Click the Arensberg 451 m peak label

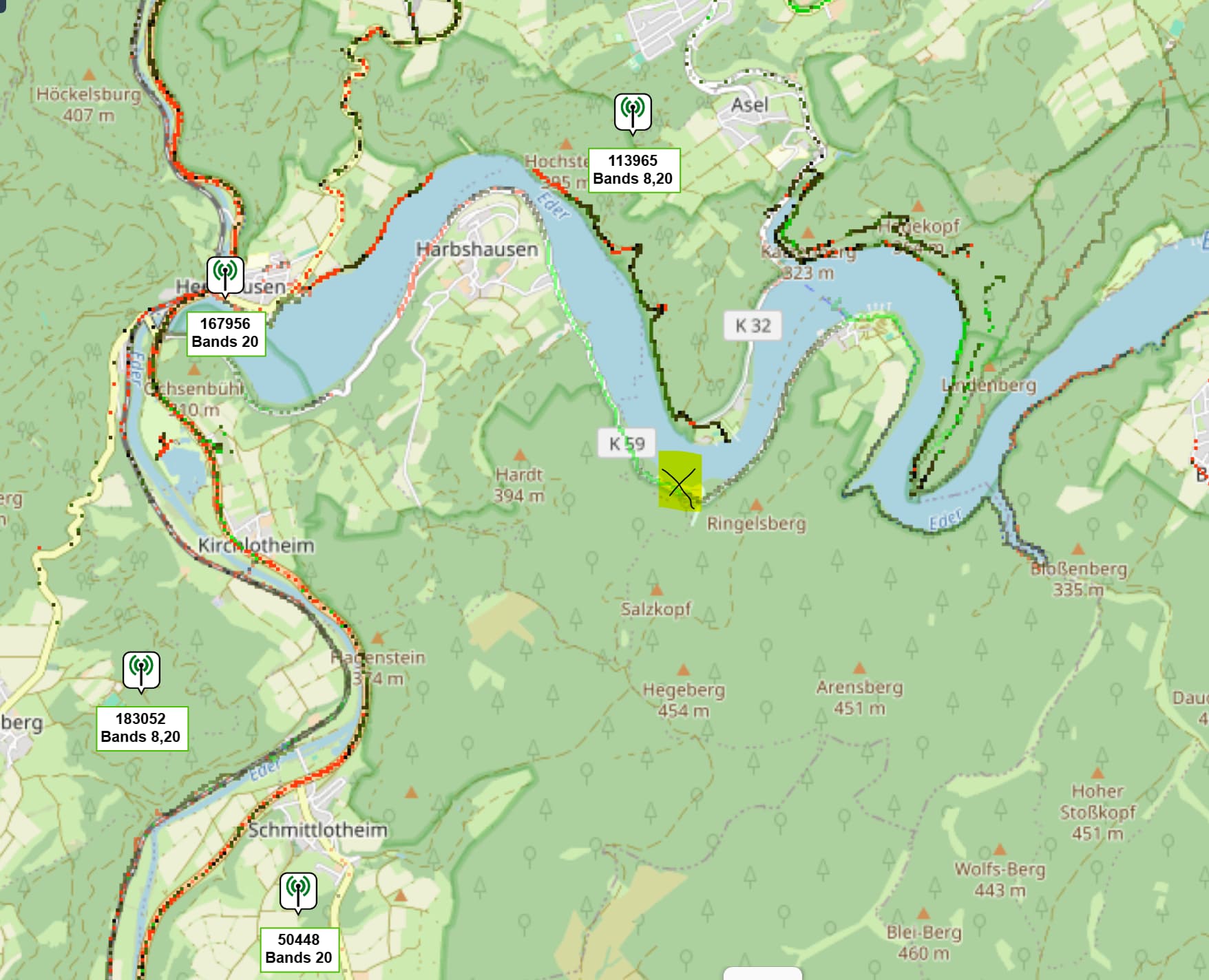click(x=859, y=697)
